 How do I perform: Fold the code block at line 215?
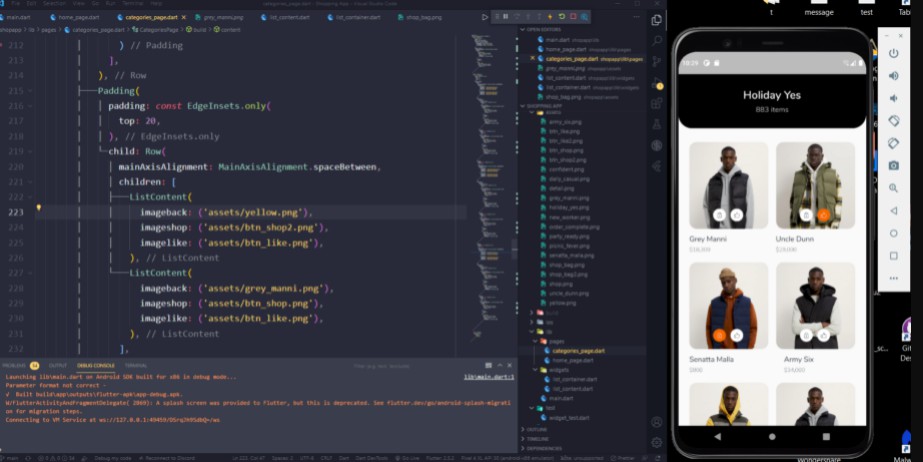29,91
